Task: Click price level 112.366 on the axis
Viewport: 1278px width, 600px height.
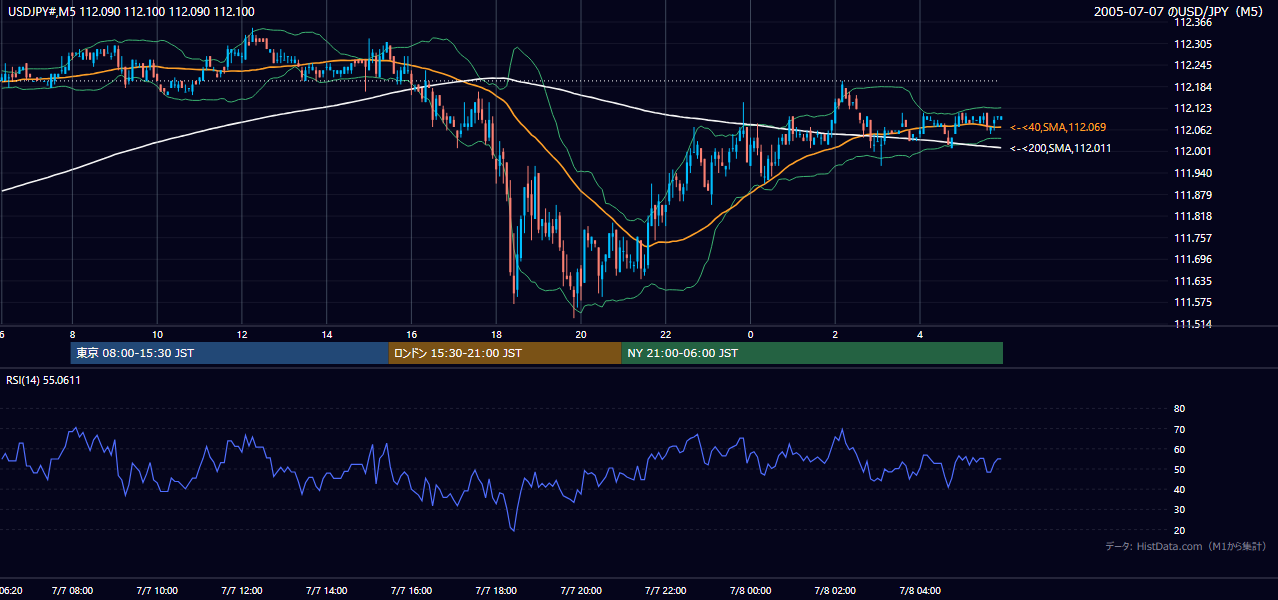Action: tap(1193, 22)
